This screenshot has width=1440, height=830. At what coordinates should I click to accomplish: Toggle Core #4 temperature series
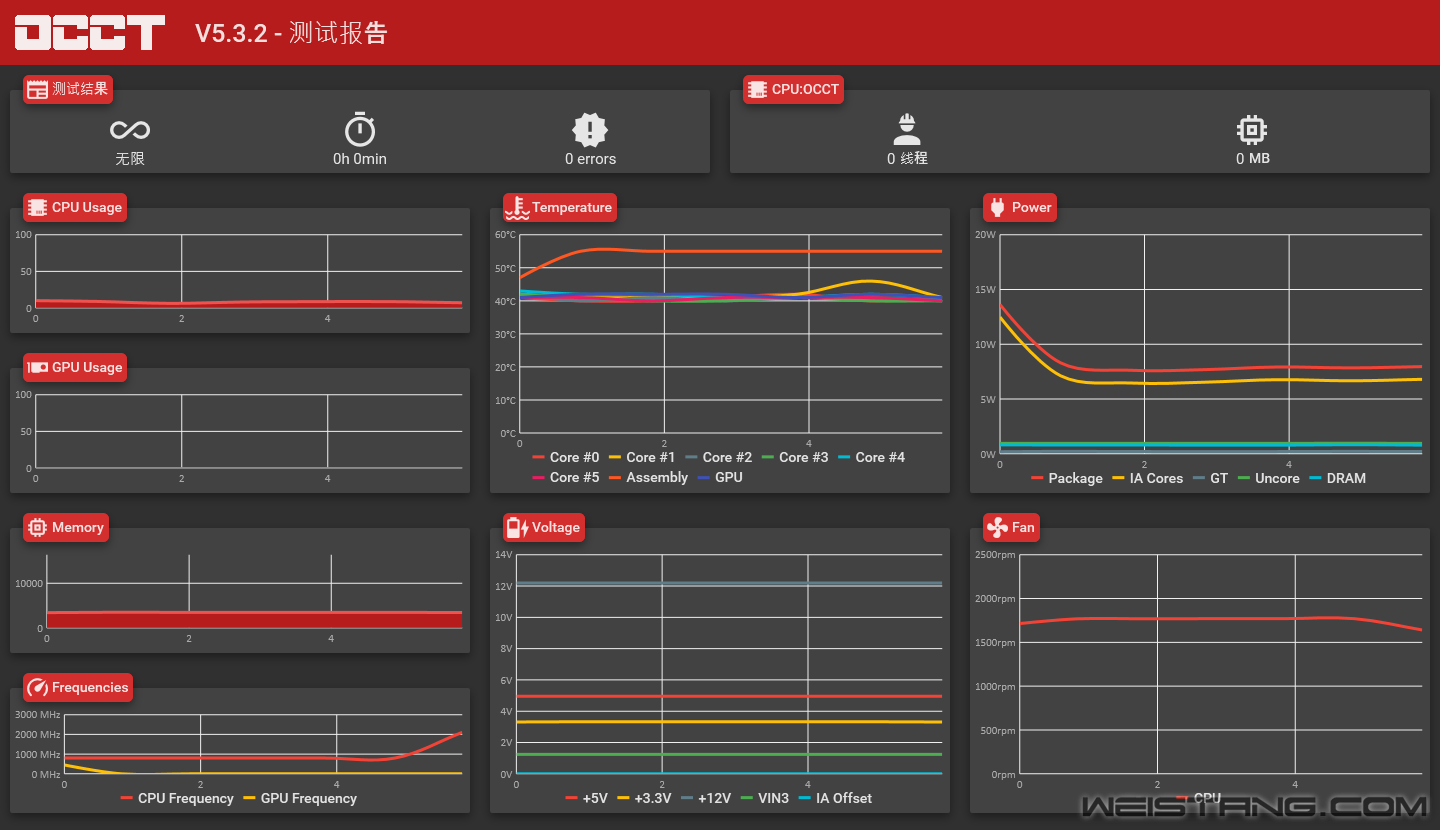(x=871, y=457)
